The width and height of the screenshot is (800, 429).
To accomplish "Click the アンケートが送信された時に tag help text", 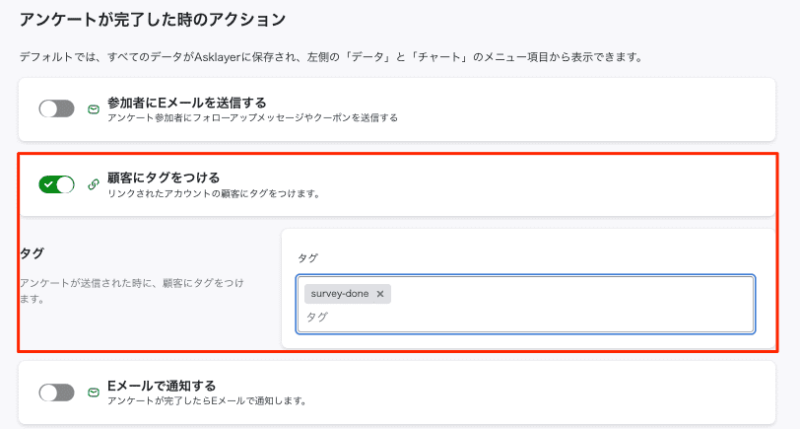I will click(132, 291).
